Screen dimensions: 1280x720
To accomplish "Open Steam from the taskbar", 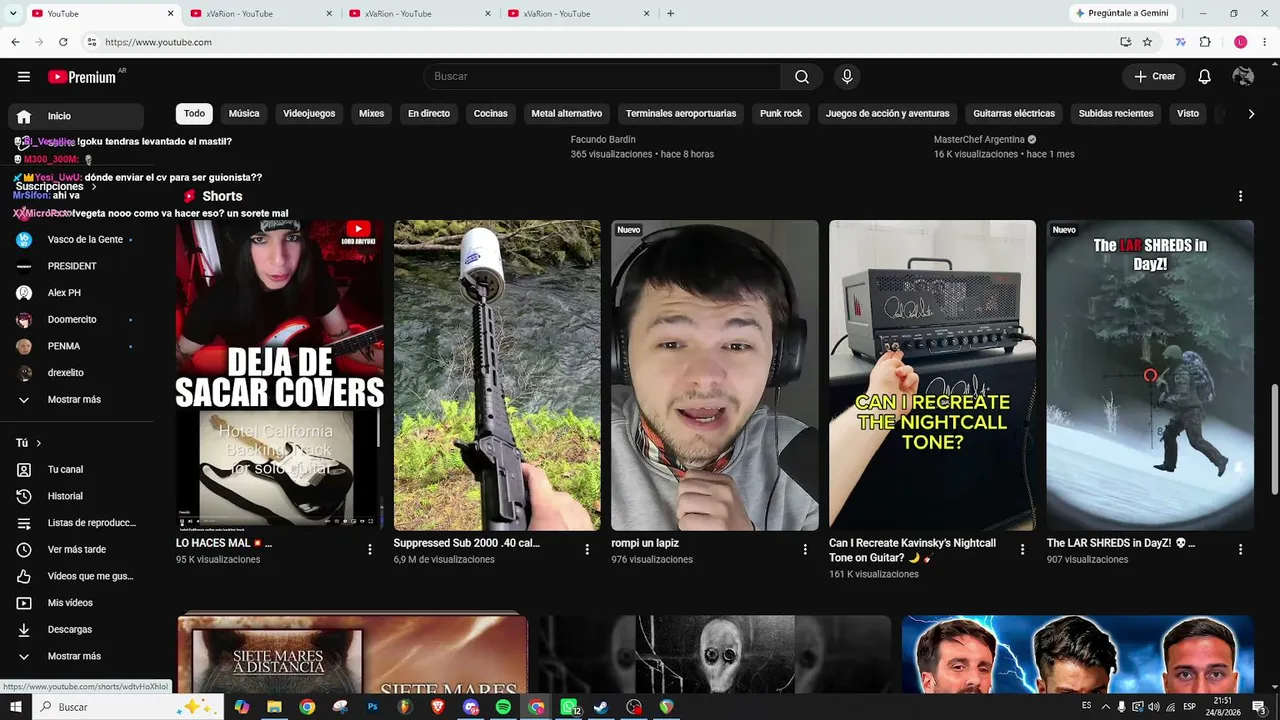I will click(600, 707).
